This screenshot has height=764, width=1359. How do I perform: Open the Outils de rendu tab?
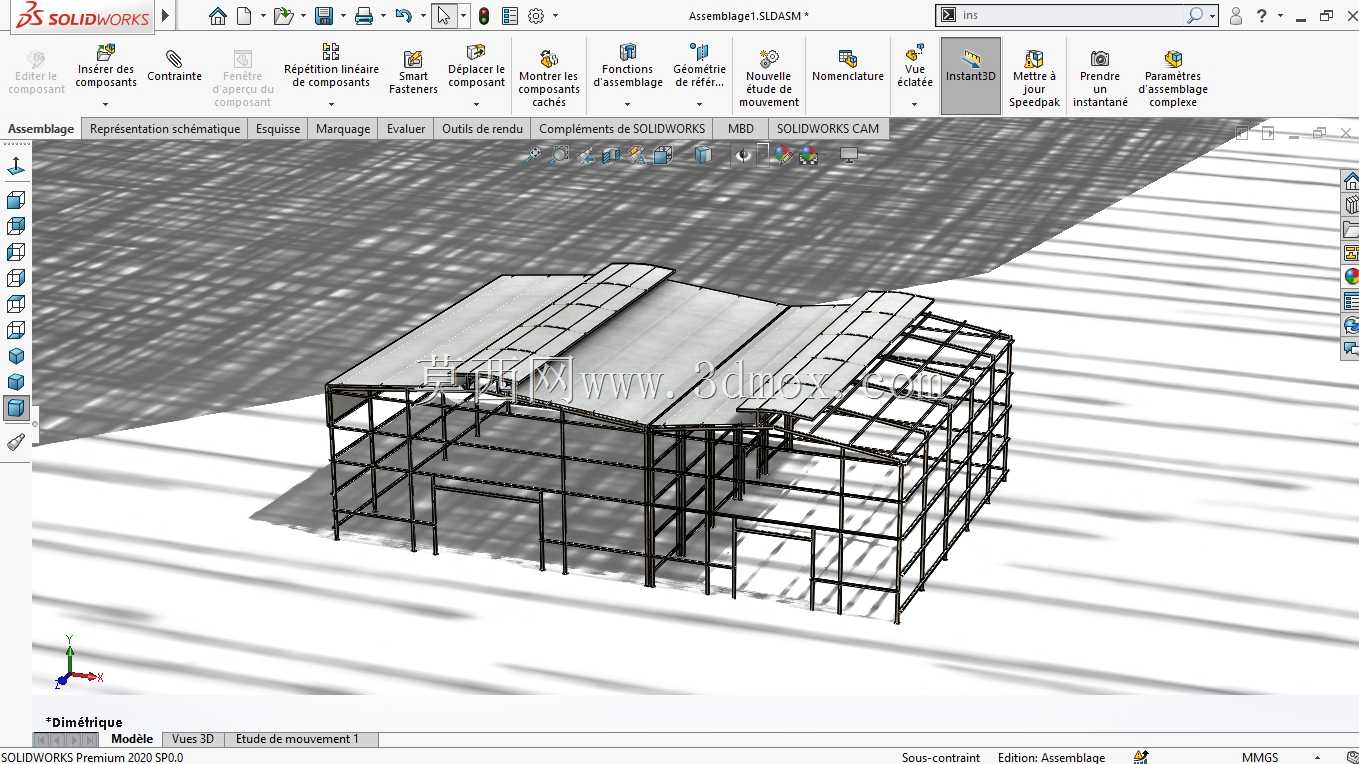click(483, 129)
